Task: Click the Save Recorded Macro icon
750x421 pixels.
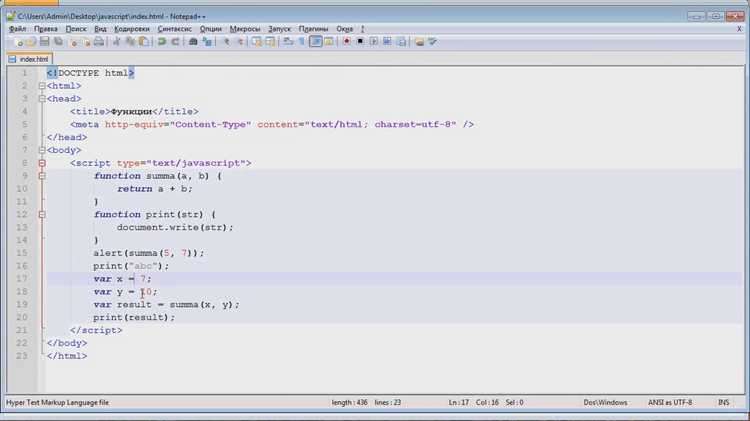Action: point(401,42)
